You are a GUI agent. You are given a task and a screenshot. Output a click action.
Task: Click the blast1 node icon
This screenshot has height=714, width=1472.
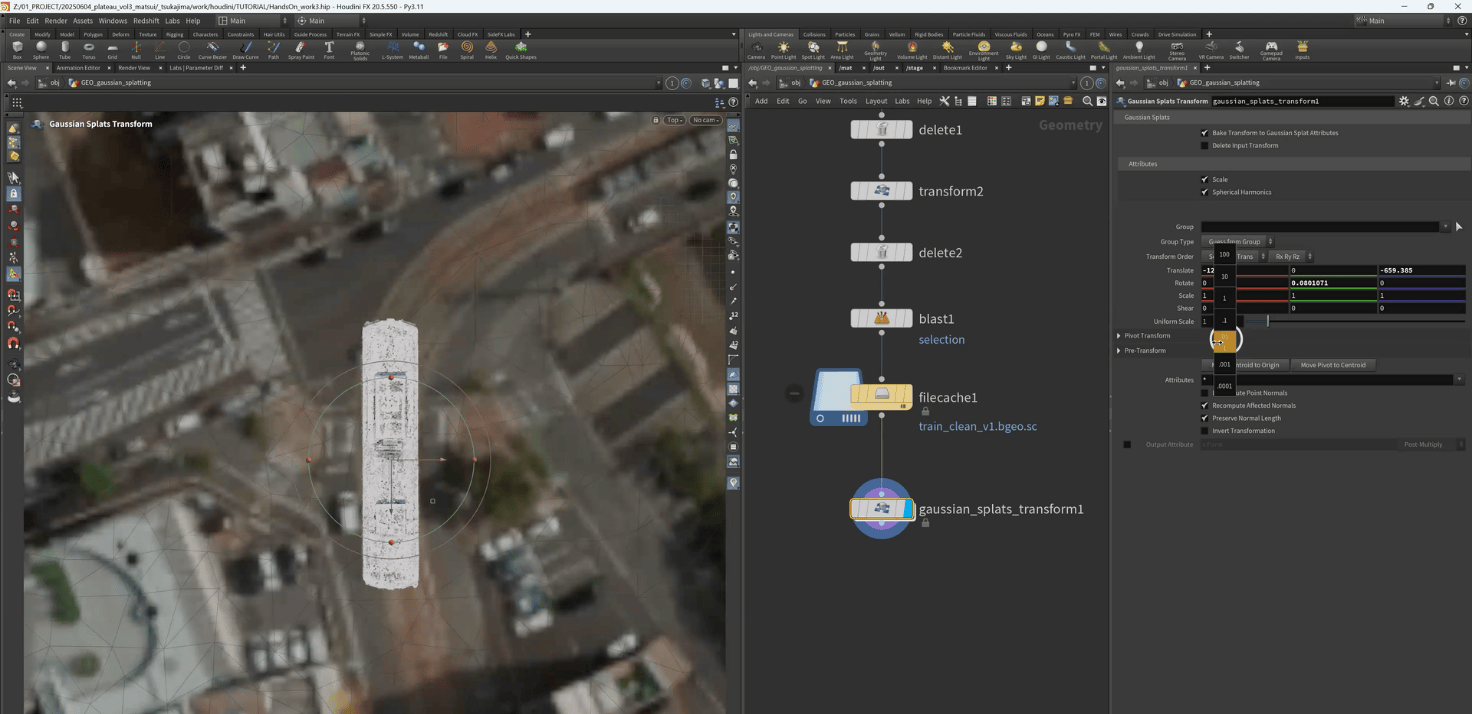881,318
